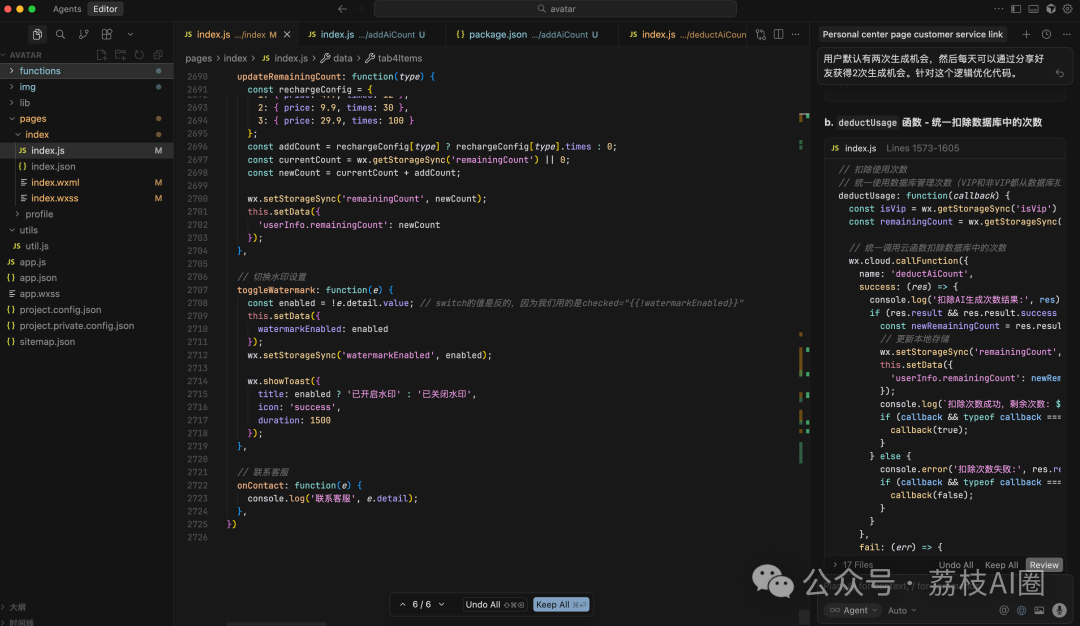The width and height of the screenshot is (1080, 626).
Task: Click the avatar search field in the title bar
Action: point(555,9)
